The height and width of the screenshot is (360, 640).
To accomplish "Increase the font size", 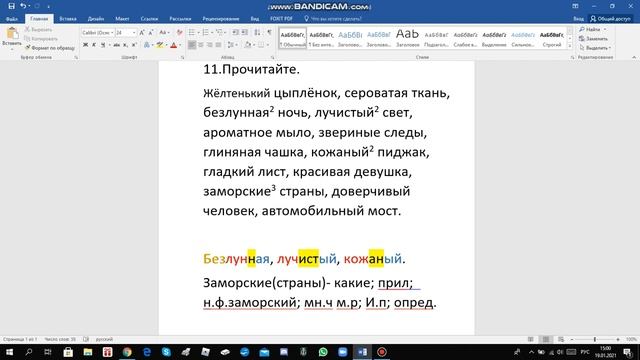I will point(142,32).
